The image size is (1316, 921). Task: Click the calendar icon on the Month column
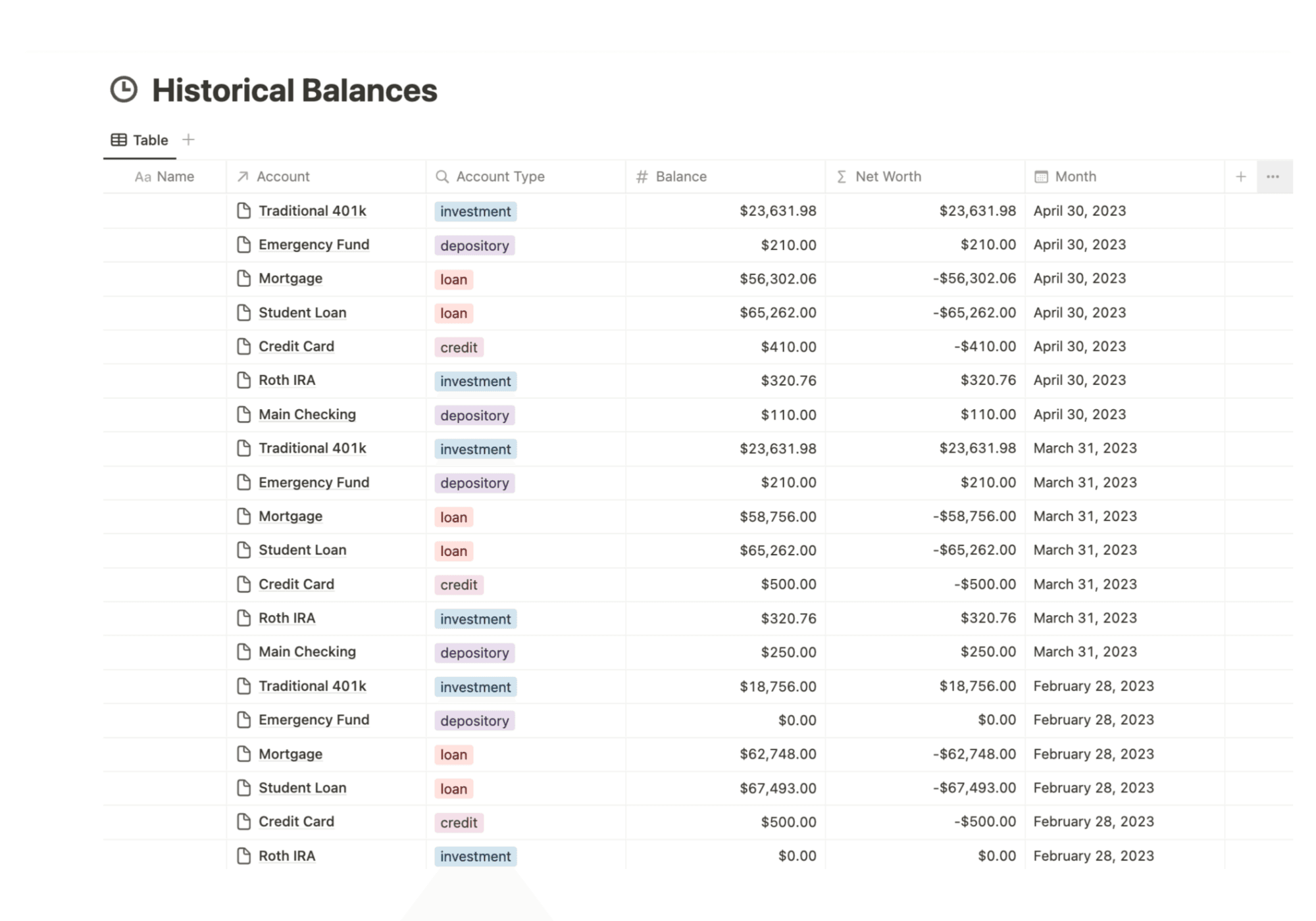(1040, 176)
